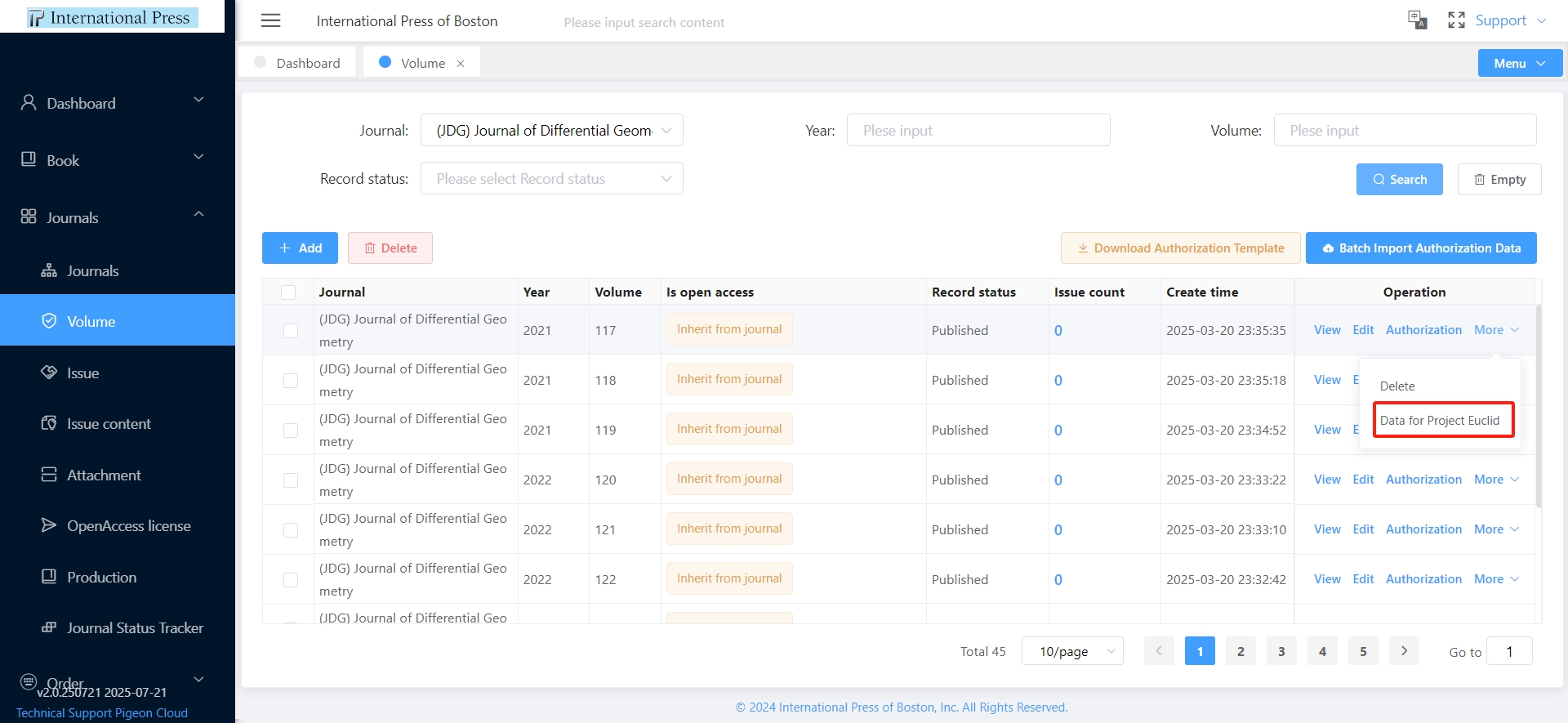
Task: Click Batch Import Authorization Data
Action: tap(1421, 248)
